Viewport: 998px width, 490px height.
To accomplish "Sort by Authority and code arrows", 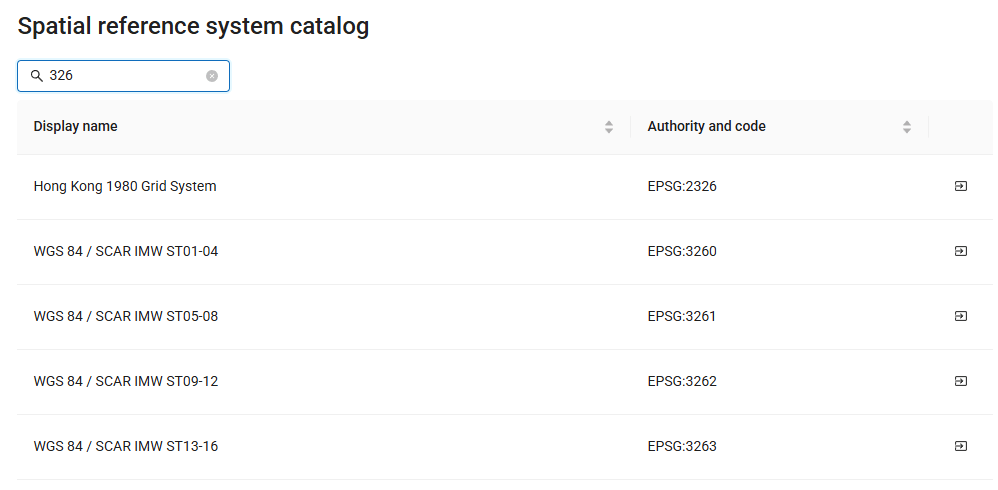I will tap(907, 127).
